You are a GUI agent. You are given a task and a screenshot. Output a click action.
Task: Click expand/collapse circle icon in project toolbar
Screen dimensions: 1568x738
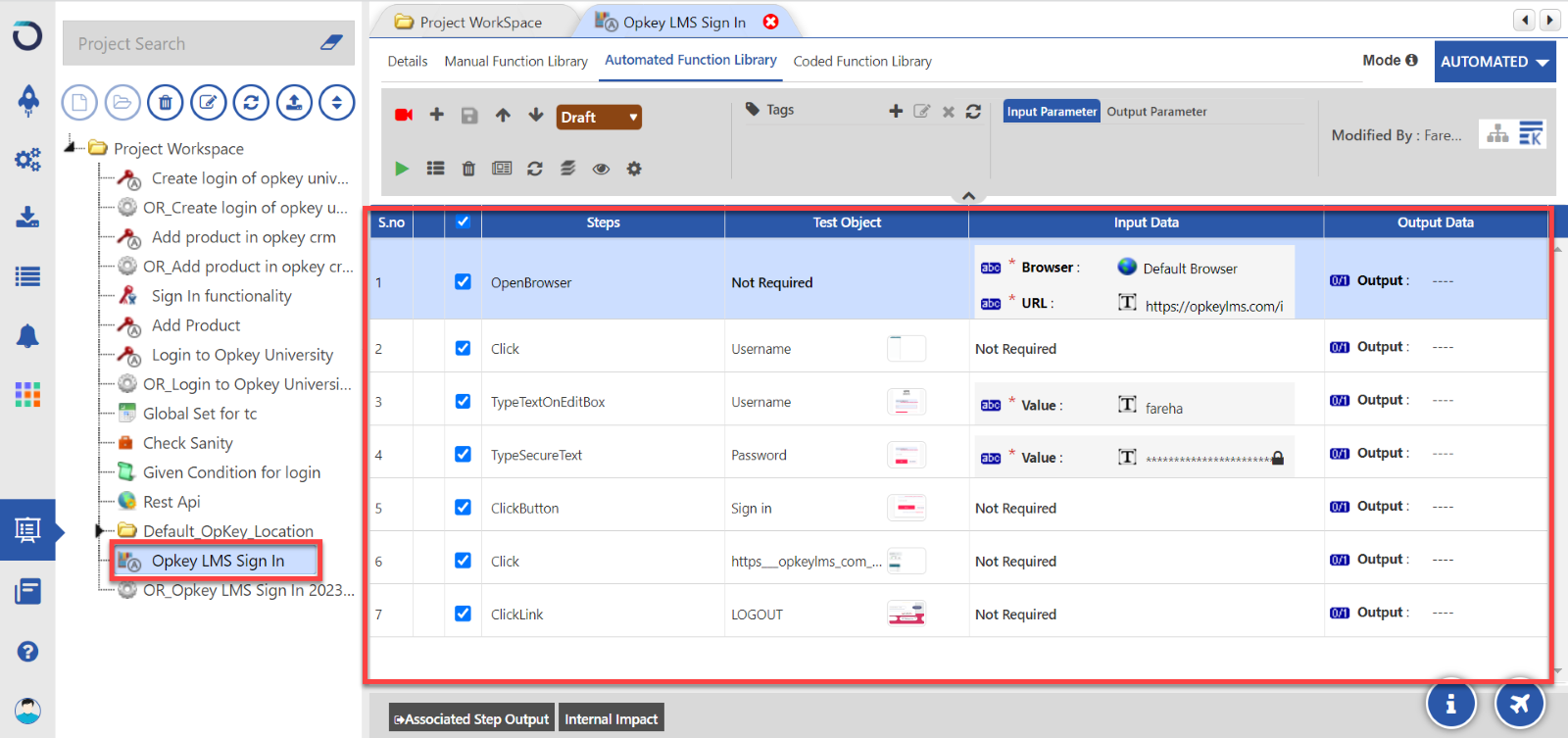[x=337, y=102]
